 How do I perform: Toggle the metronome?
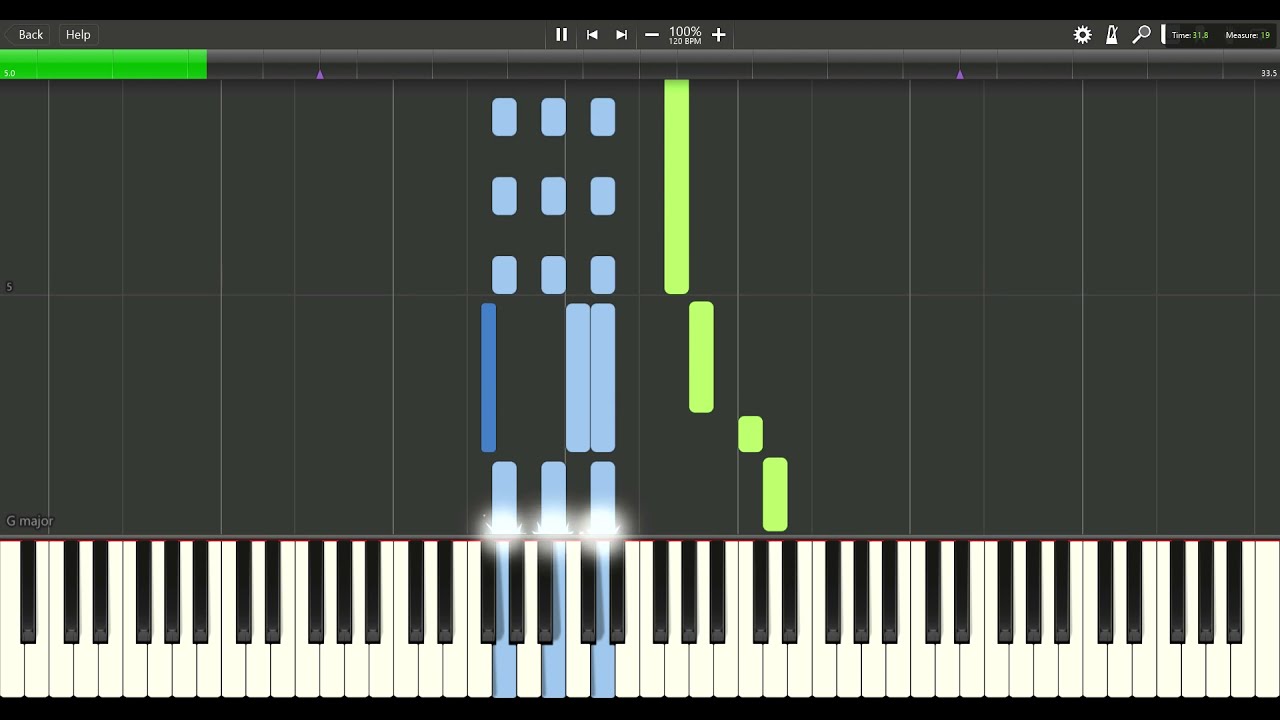1112,35
